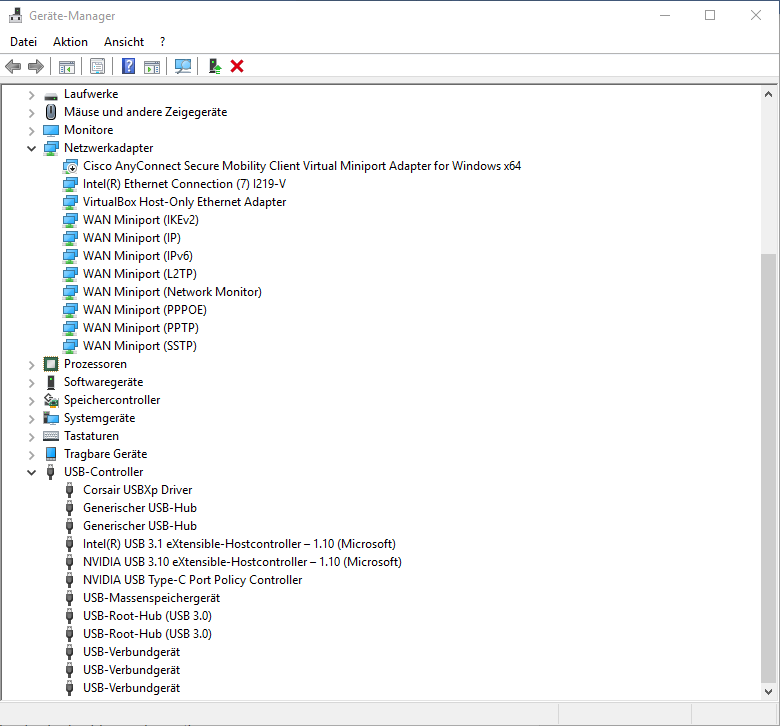Click the Tragbare Geräte icon

click(51, 454)
